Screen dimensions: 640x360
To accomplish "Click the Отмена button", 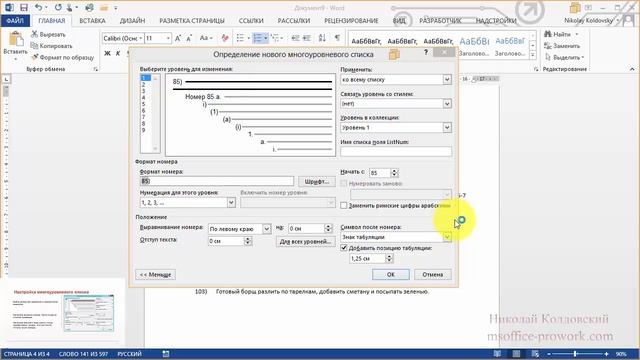I will point(433,274).
